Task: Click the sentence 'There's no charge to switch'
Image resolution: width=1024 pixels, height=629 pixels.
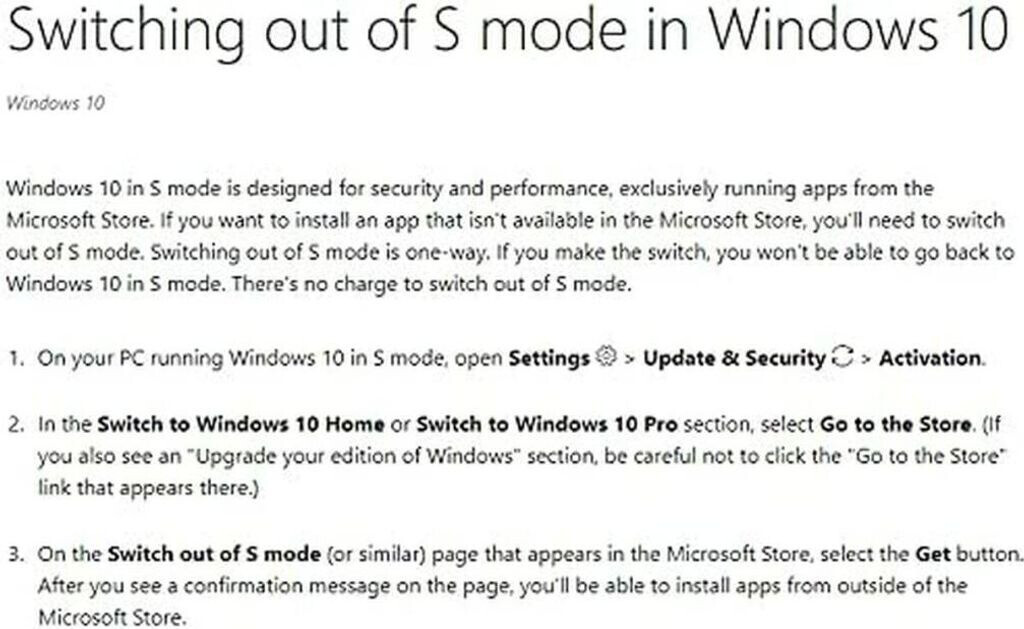Action: click(x=443, y=283)
